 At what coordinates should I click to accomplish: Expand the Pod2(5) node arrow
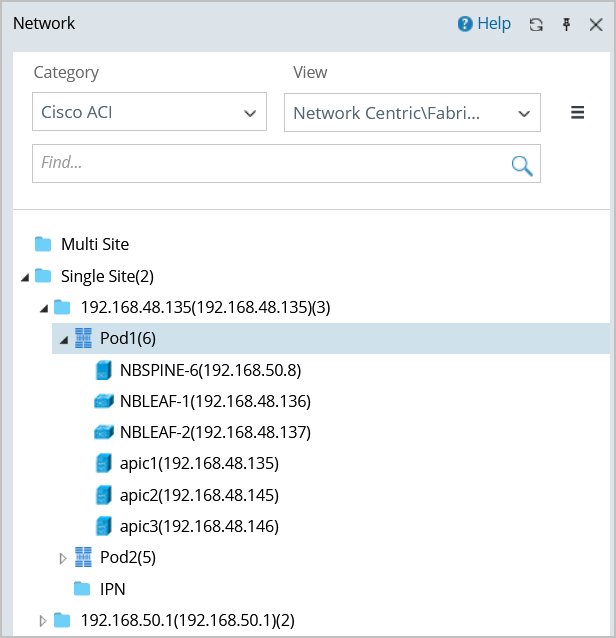[x=64, y=558]
